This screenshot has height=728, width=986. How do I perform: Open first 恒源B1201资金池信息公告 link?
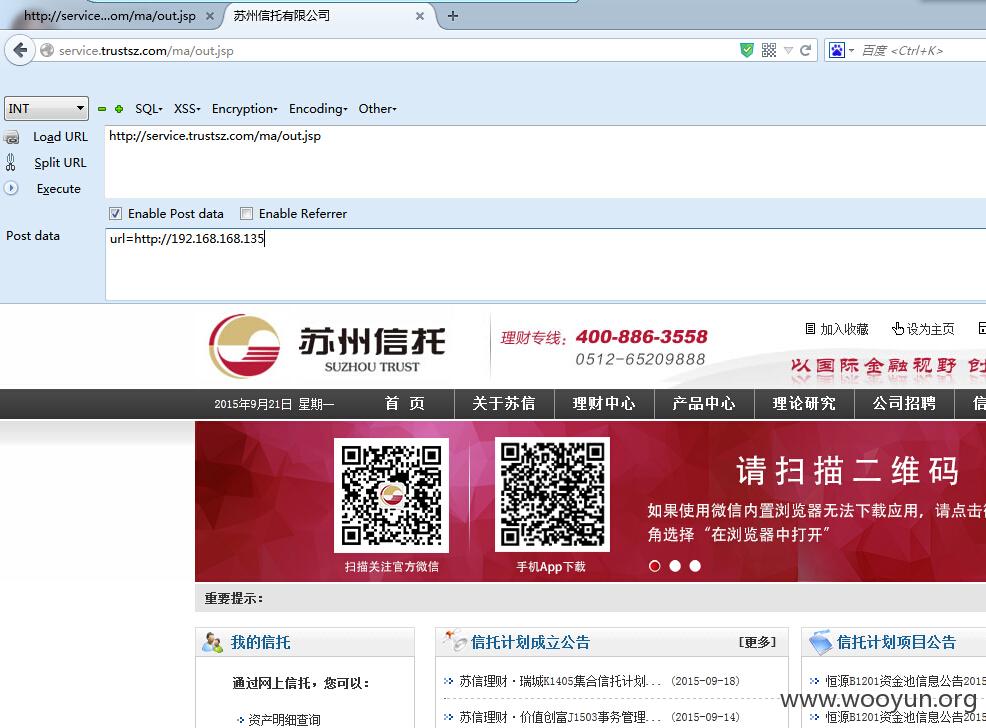coord(905,681)
